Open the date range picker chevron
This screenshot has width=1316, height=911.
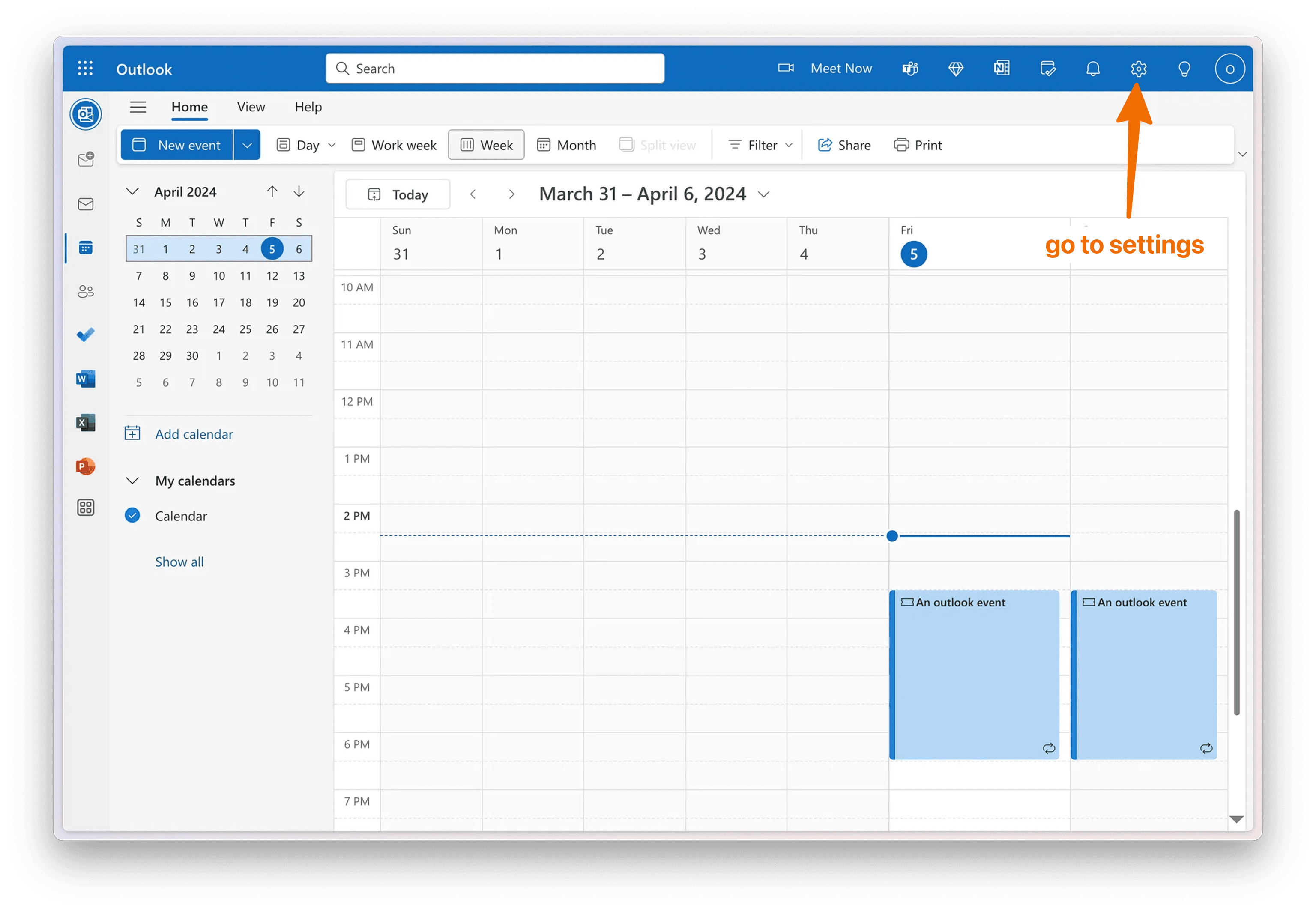pos(763,194)
